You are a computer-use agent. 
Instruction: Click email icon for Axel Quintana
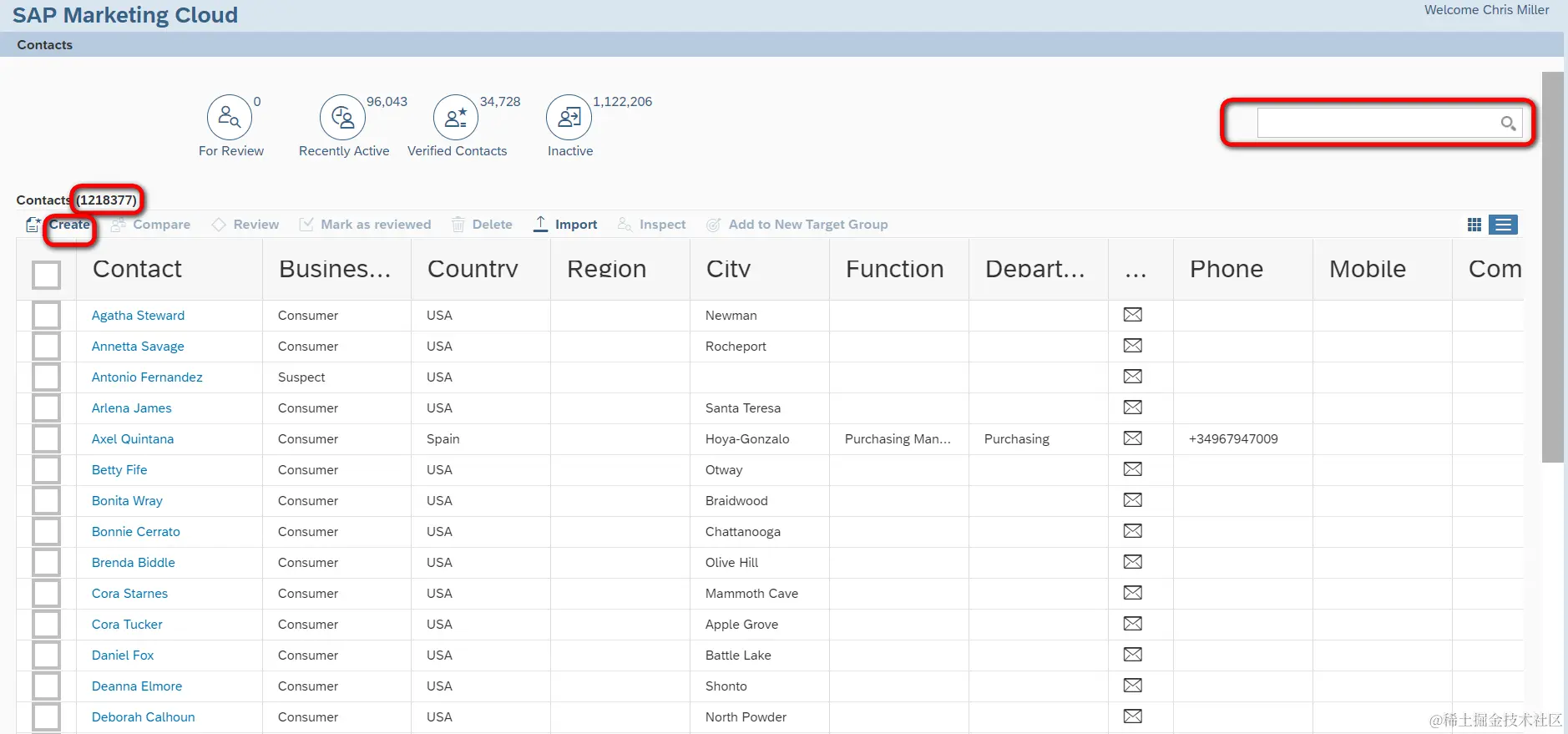[x=1132, y=438]
